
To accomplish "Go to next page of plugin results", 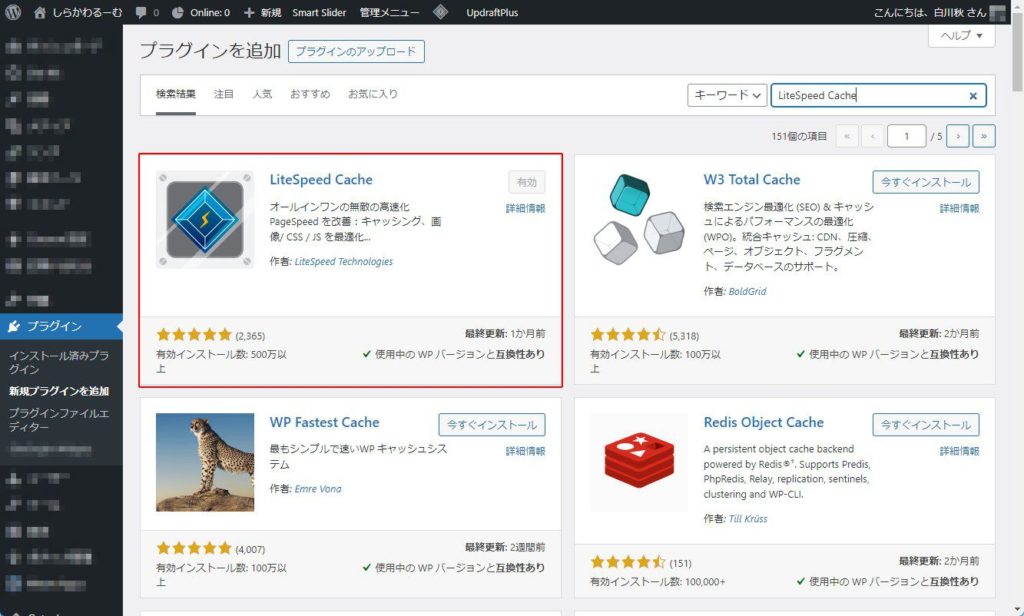I will (x=958, y=136).
